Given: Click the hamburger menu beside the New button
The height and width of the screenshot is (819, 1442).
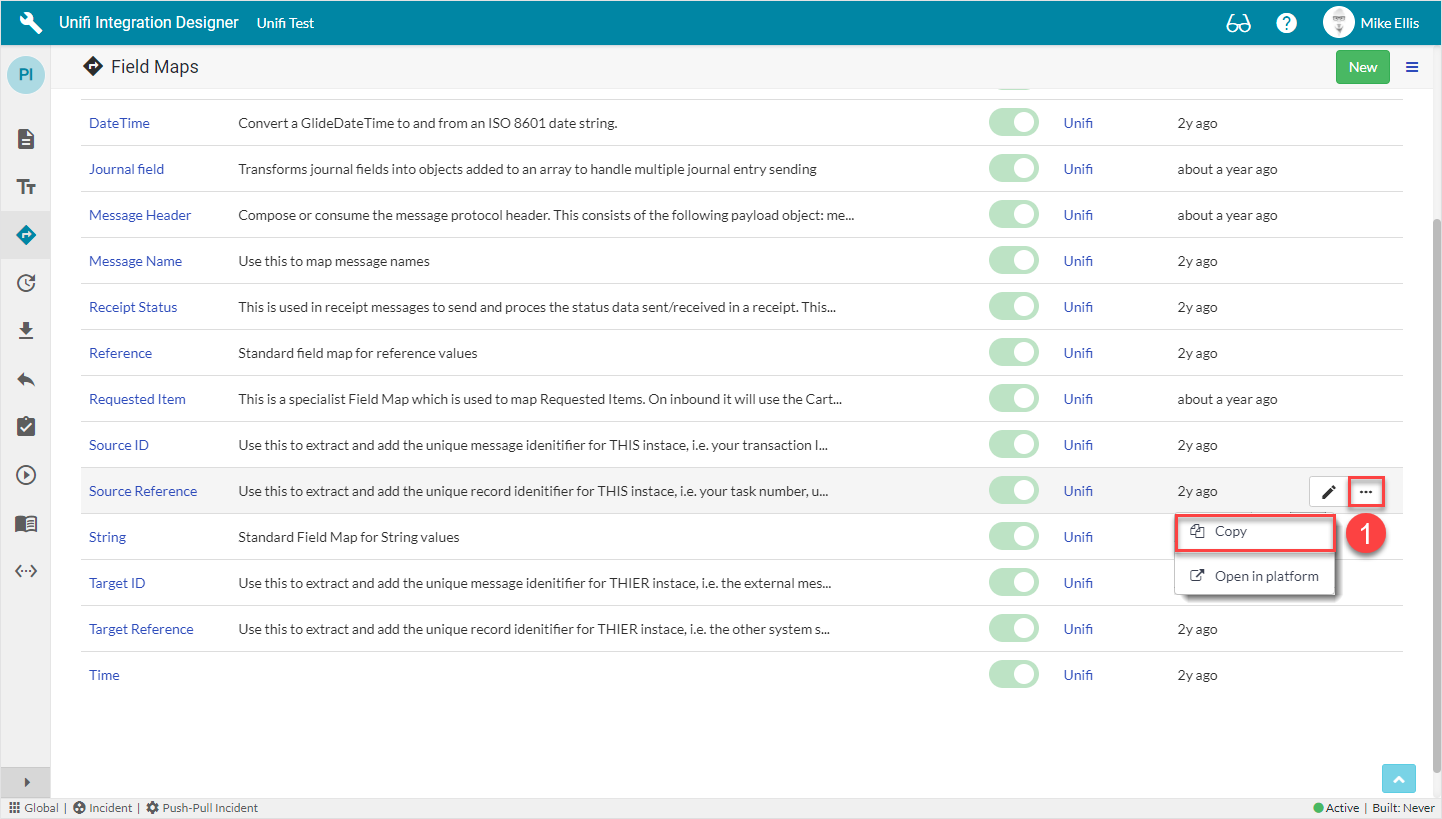Looking at the screenshot, I should click(x=1412, y=67).
